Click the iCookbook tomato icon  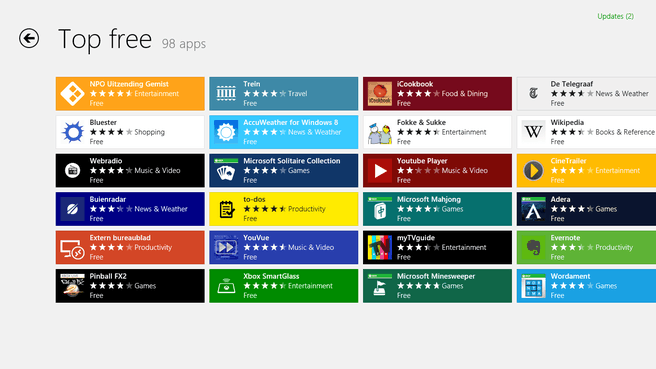(379, 93)
